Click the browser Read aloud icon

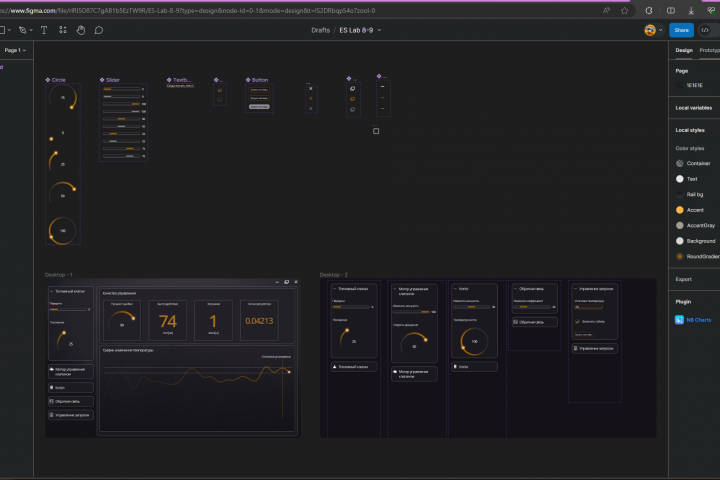point(607,11)
